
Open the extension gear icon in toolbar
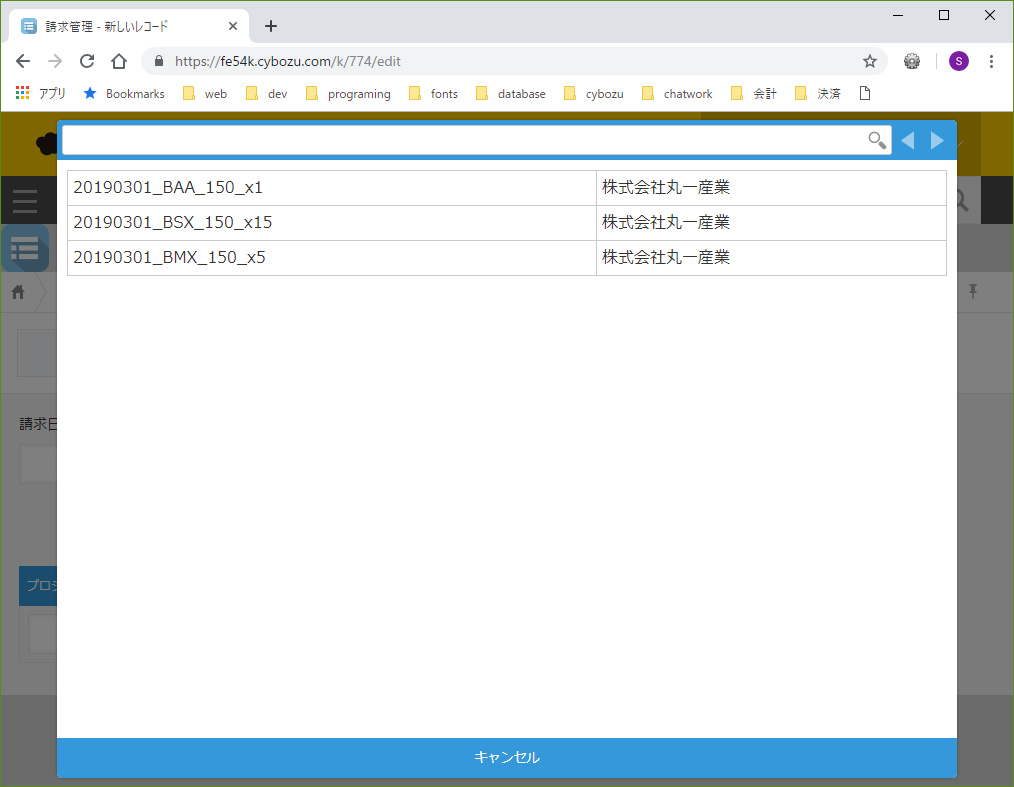coord(912,61)
